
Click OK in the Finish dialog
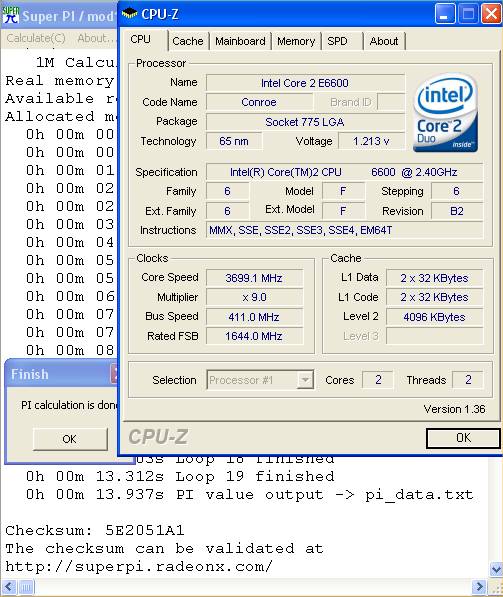coord(70,439)
